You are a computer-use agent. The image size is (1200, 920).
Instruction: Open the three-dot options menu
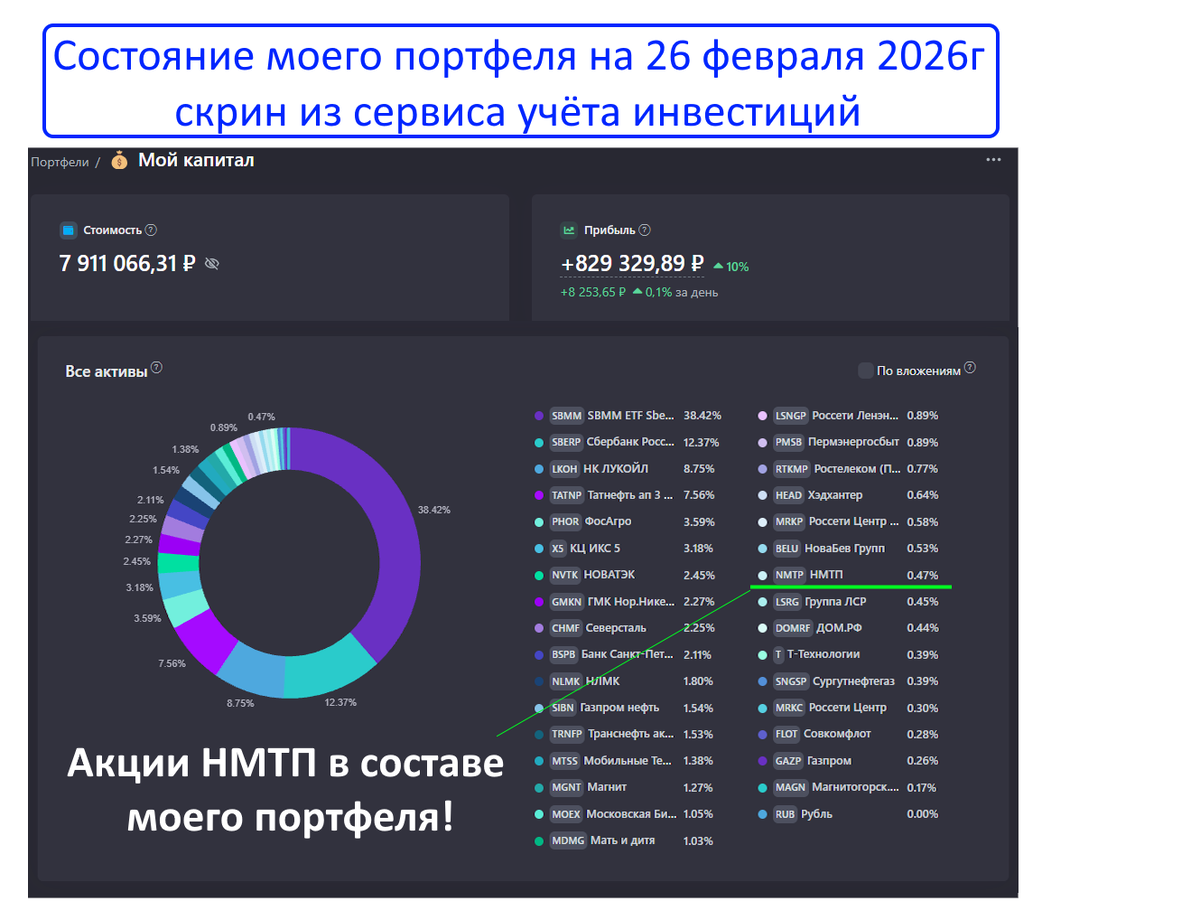[993, 159]
